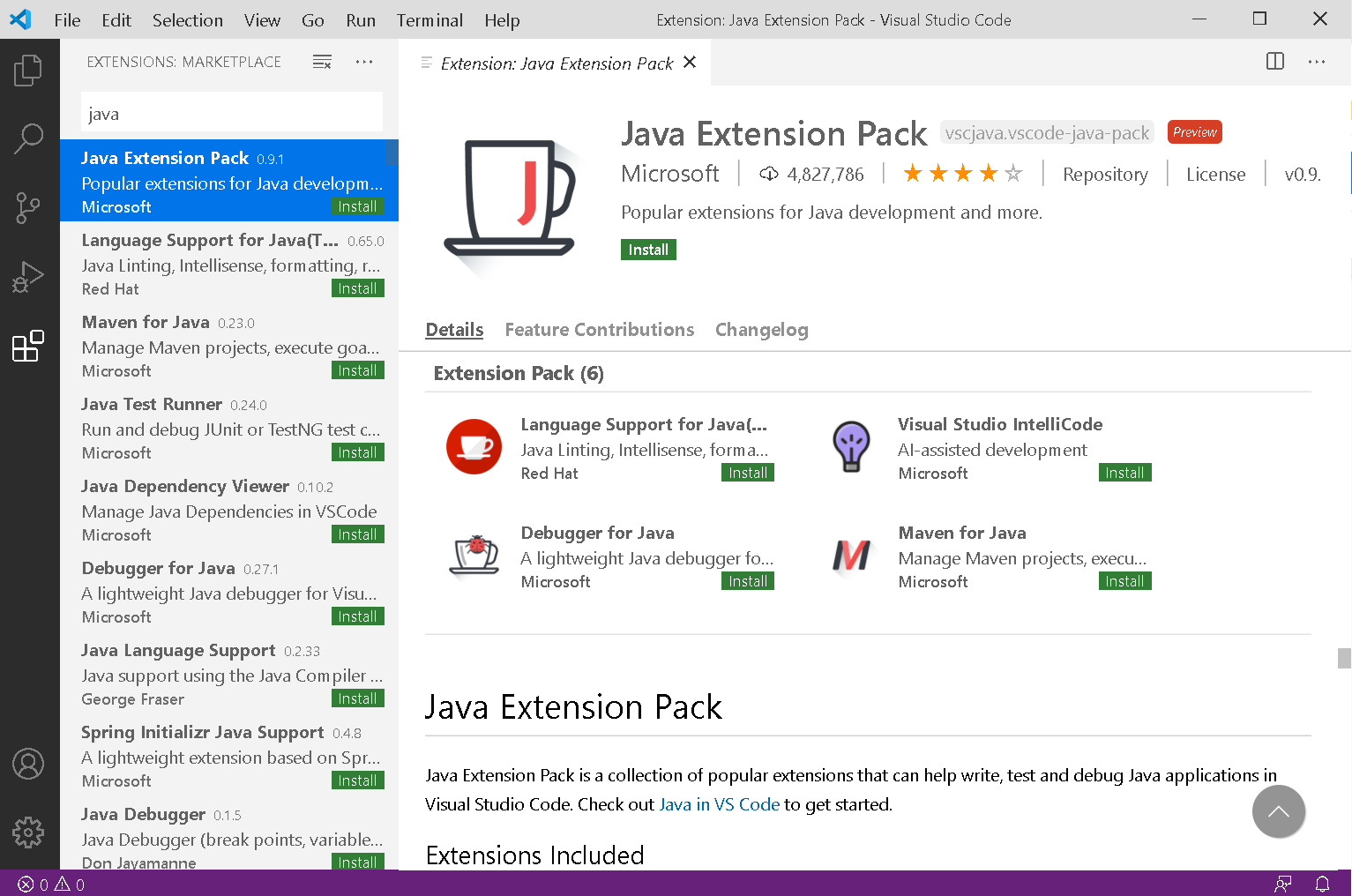Open editor More Actions ellipsis
Screen dimensions: 1352x896
coord(1317,62)
